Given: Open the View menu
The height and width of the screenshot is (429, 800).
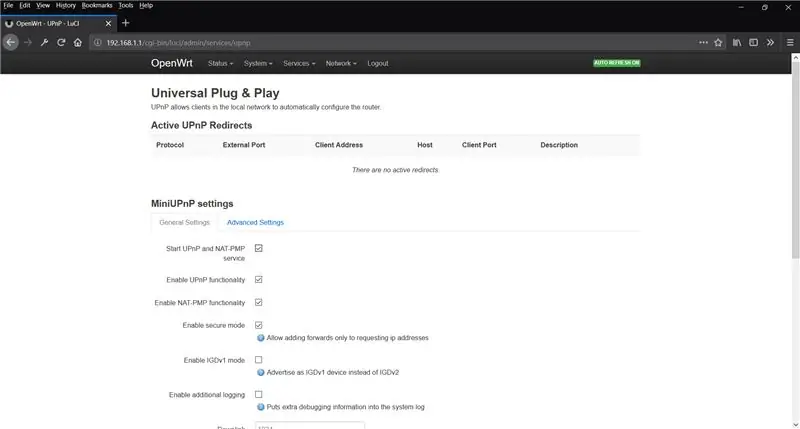Looking at the screenshot, I should pos(43,5).
